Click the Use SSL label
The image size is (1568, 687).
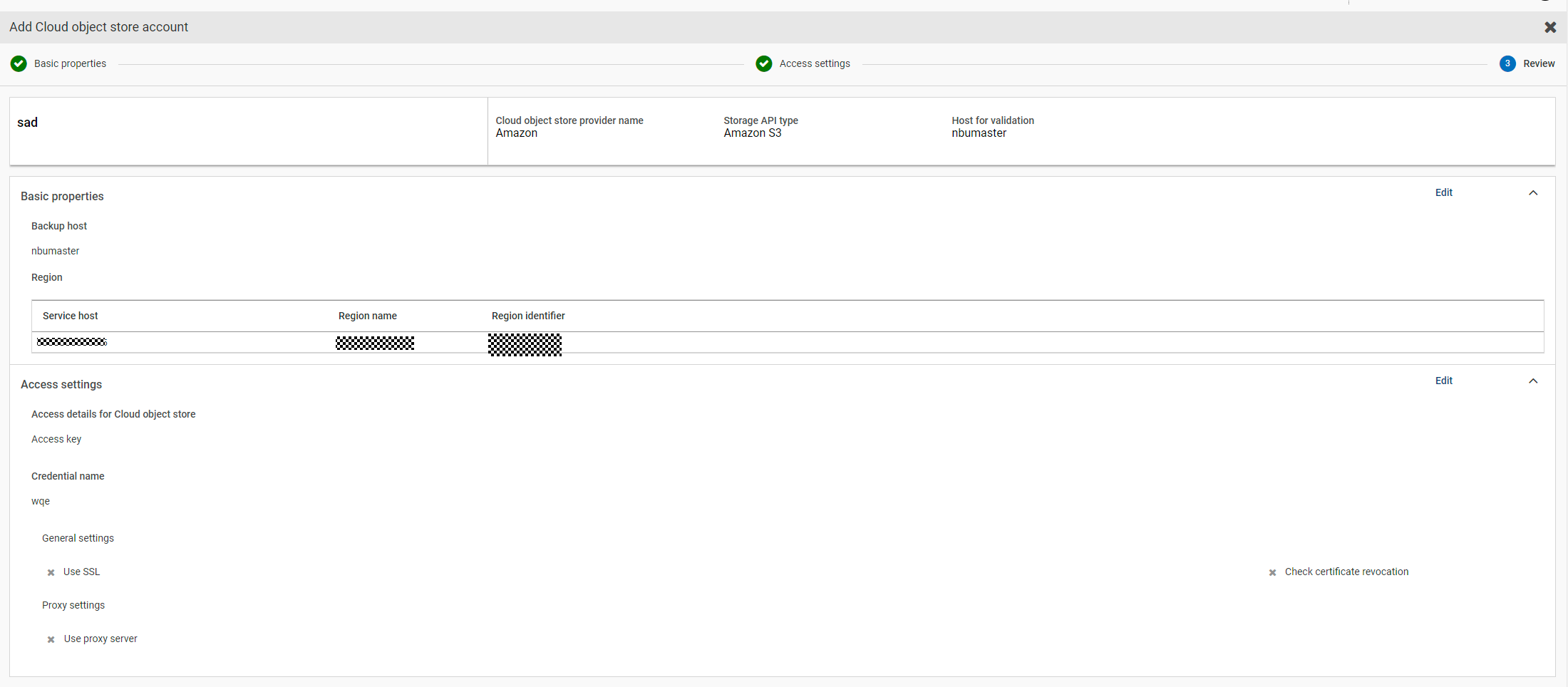click(x=82, y=572)
